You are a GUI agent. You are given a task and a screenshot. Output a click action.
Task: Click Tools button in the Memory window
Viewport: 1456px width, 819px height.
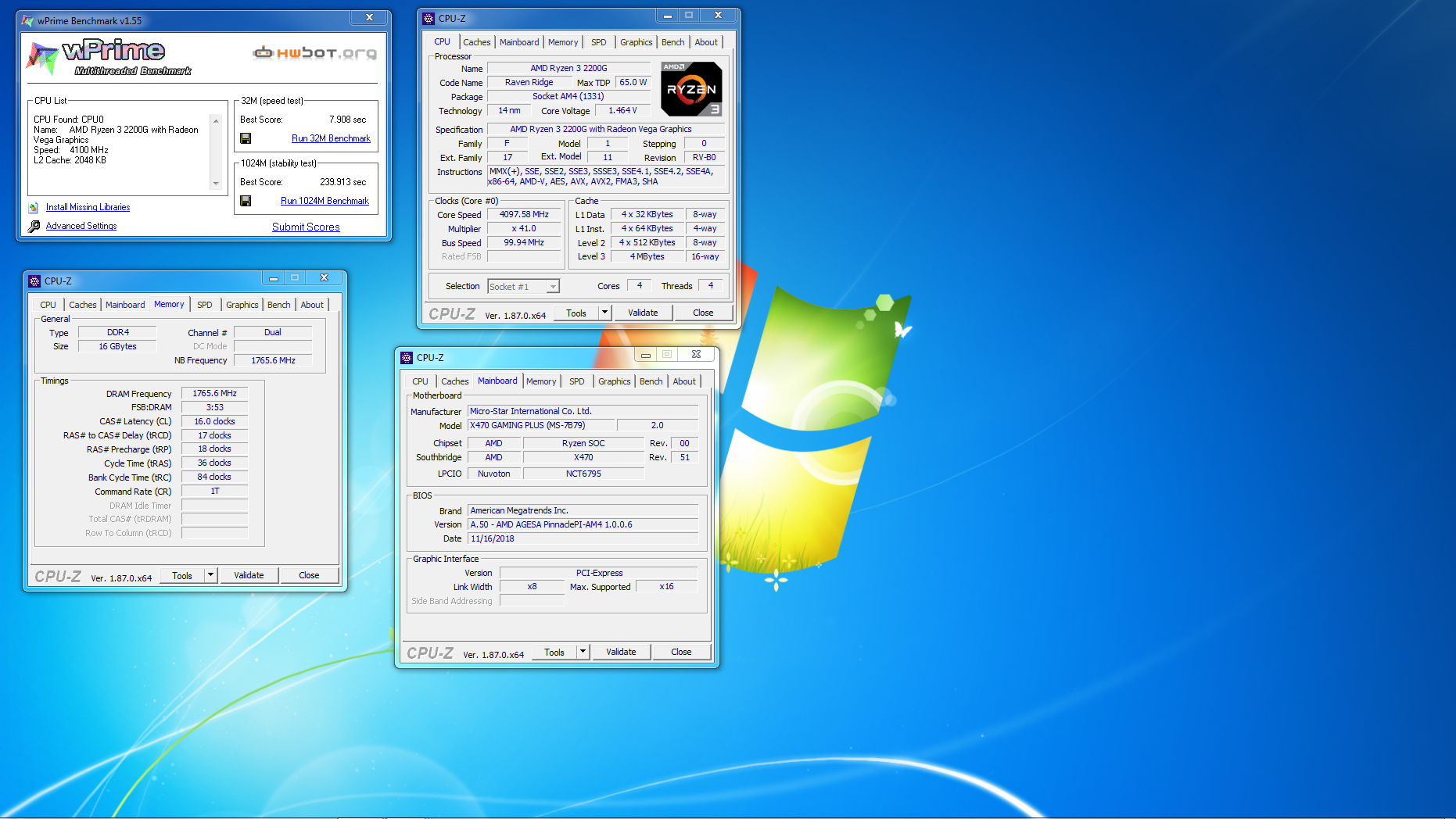click(182, 575)
